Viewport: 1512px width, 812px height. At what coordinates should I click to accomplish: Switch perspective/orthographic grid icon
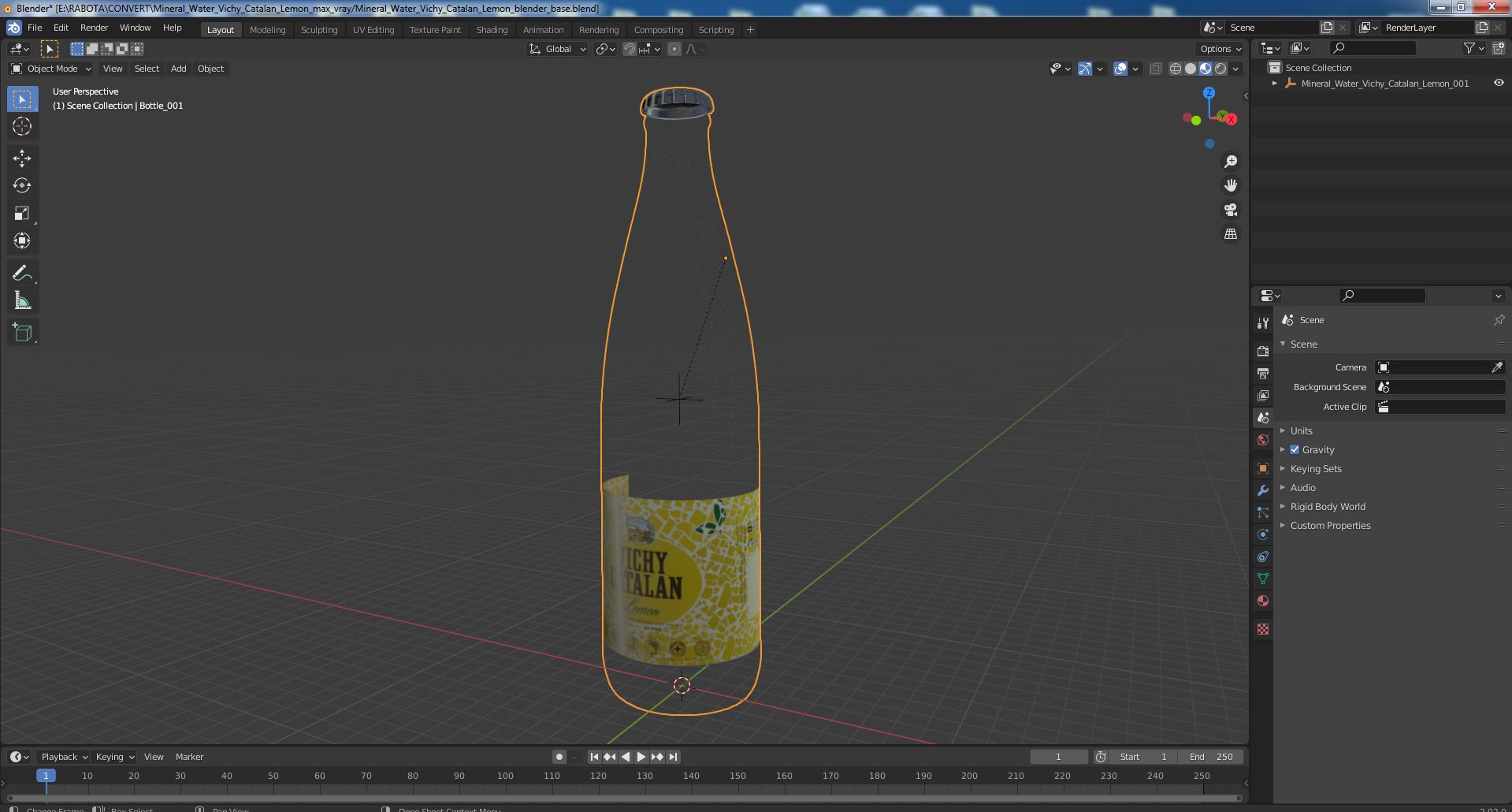[x=1231, y=234]
